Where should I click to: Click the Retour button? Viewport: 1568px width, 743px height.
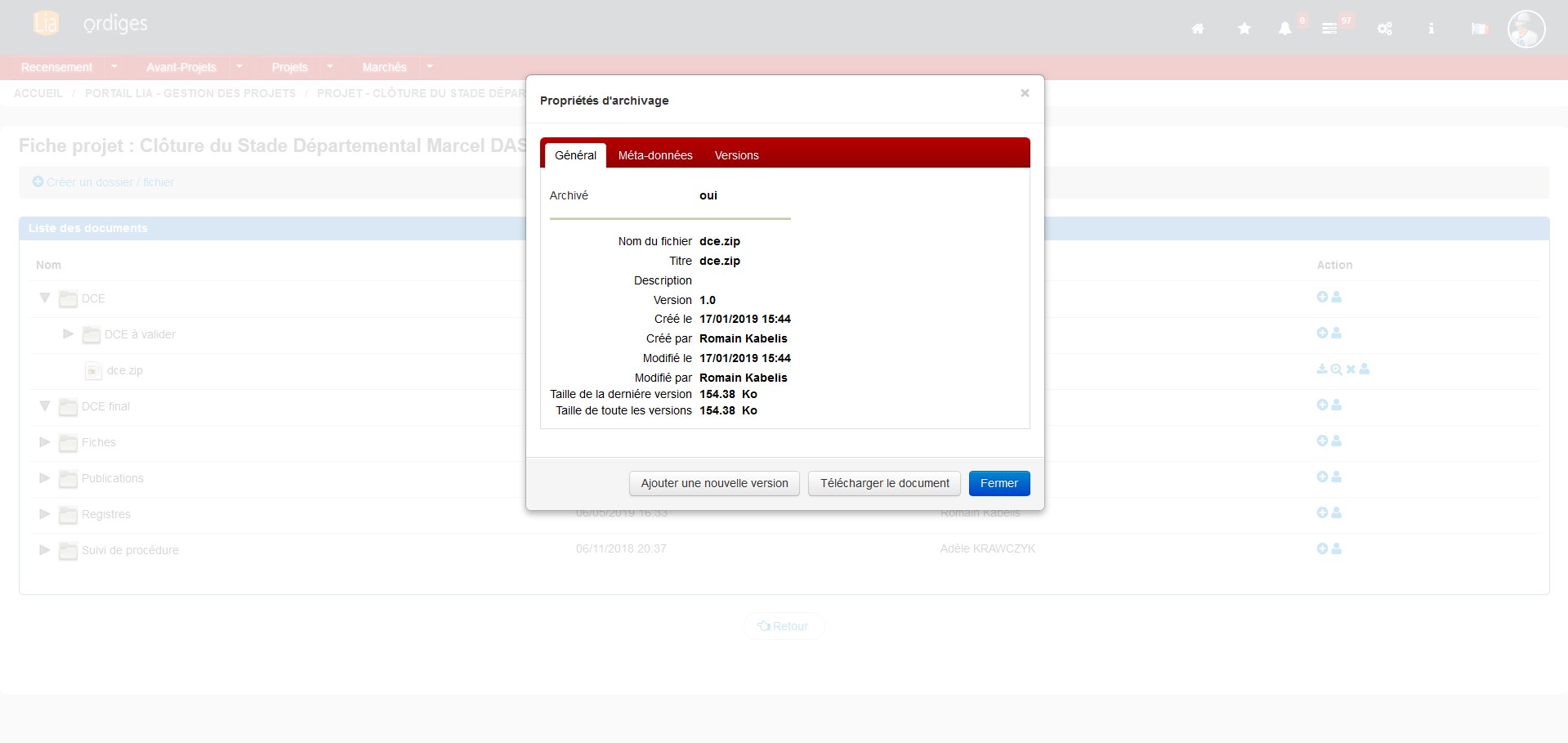click(784, 626)
